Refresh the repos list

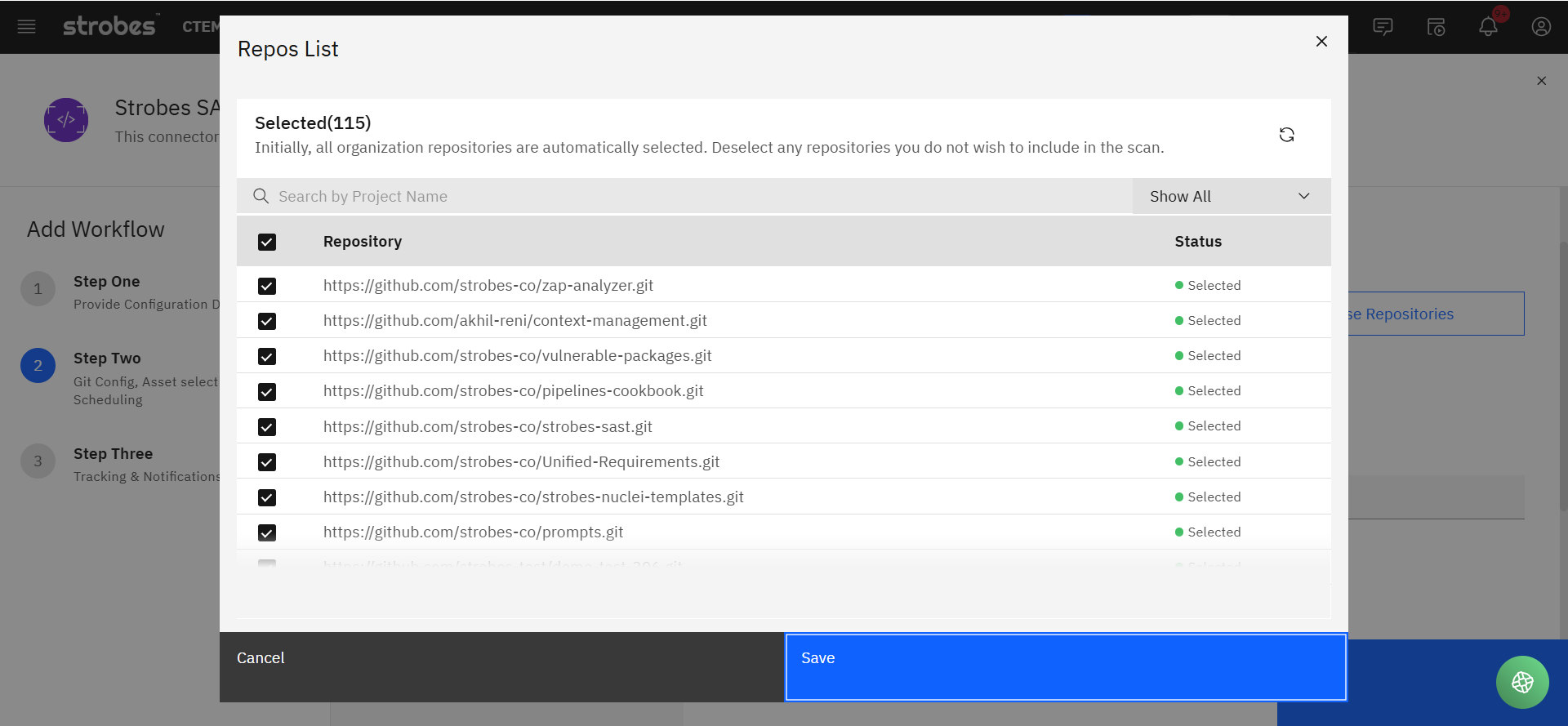[1286, 135]
